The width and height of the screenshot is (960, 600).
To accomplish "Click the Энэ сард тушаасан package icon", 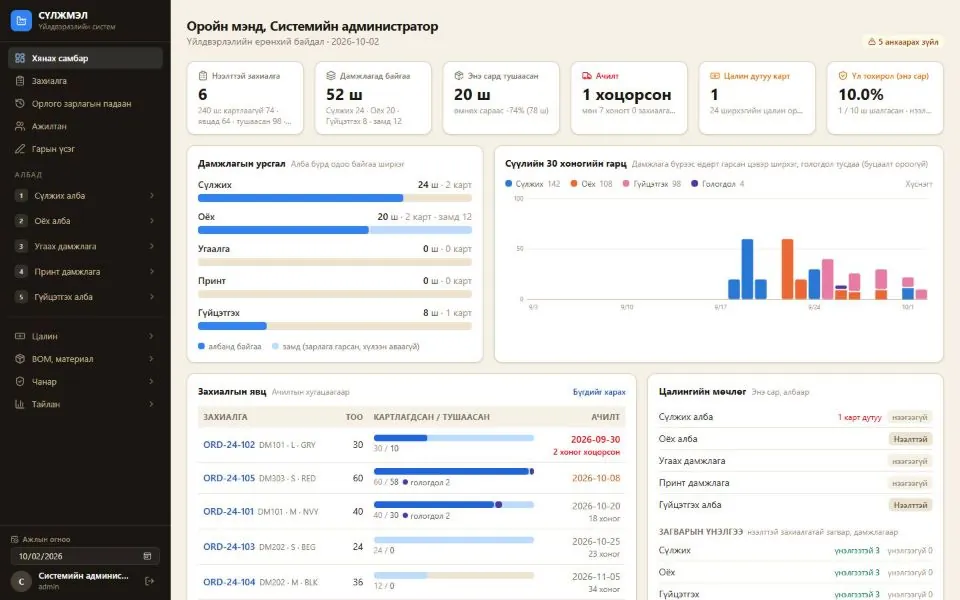I will (x=459, y=76).
